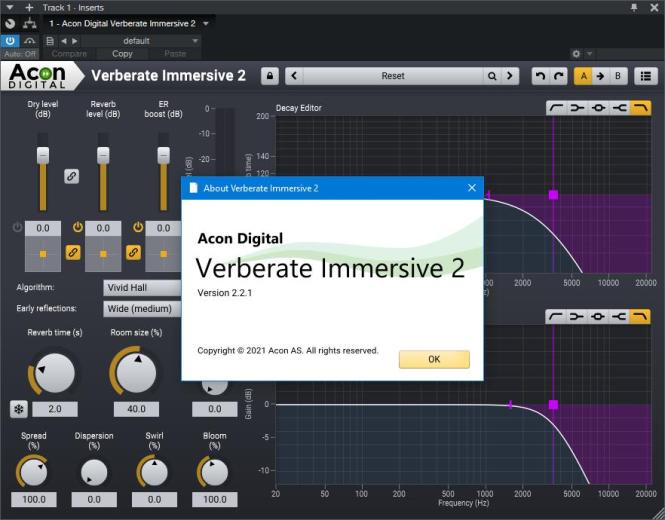
Task: Click the Dispersion knob
Action: point(94,472)
